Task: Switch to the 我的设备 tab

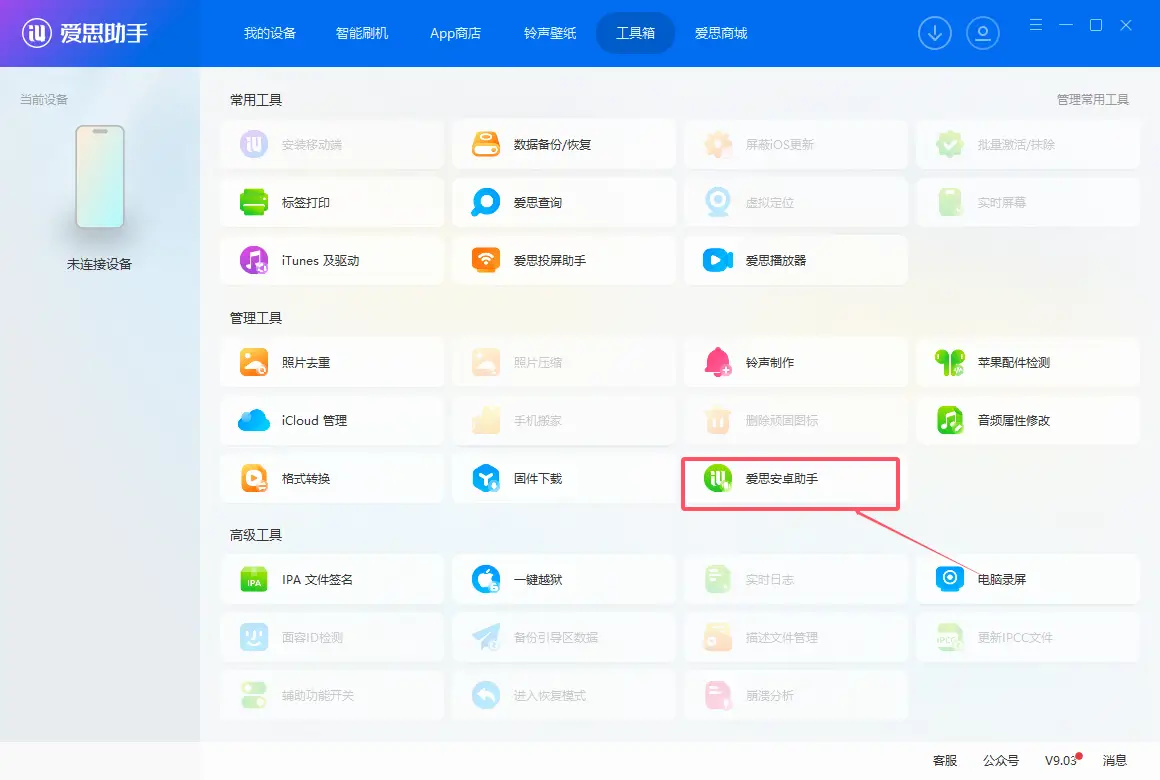Action: 270,33
